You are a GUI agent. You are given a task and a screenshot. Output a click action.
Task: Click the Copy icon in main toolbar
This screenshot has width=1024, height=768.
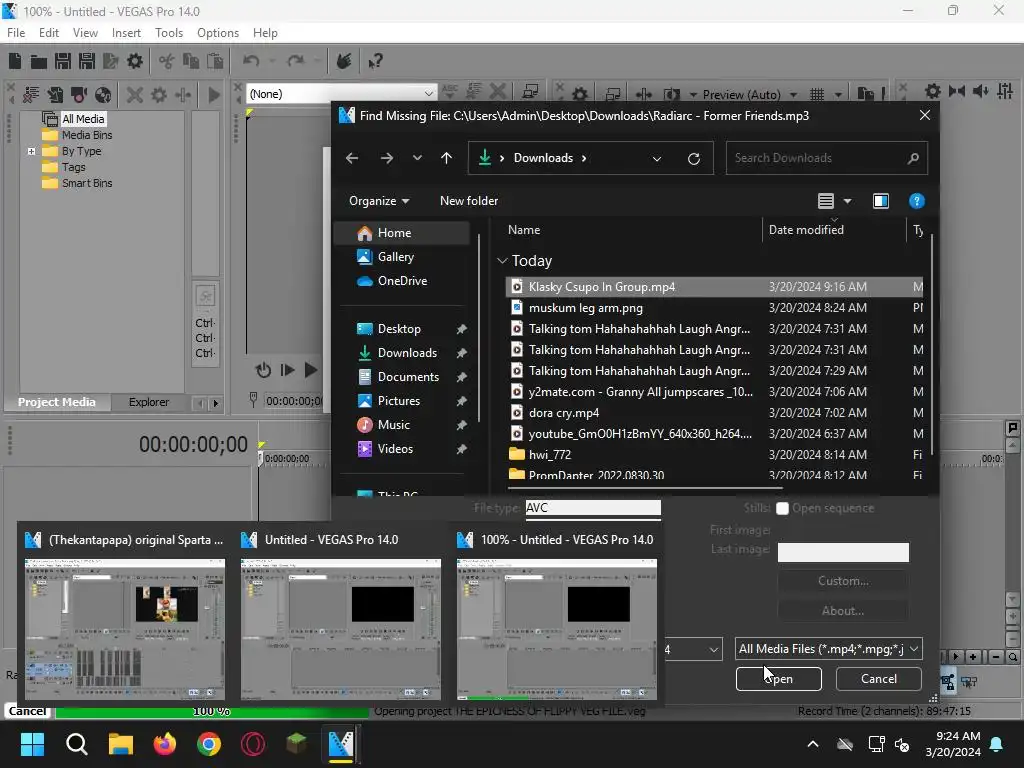pos(191,61)
